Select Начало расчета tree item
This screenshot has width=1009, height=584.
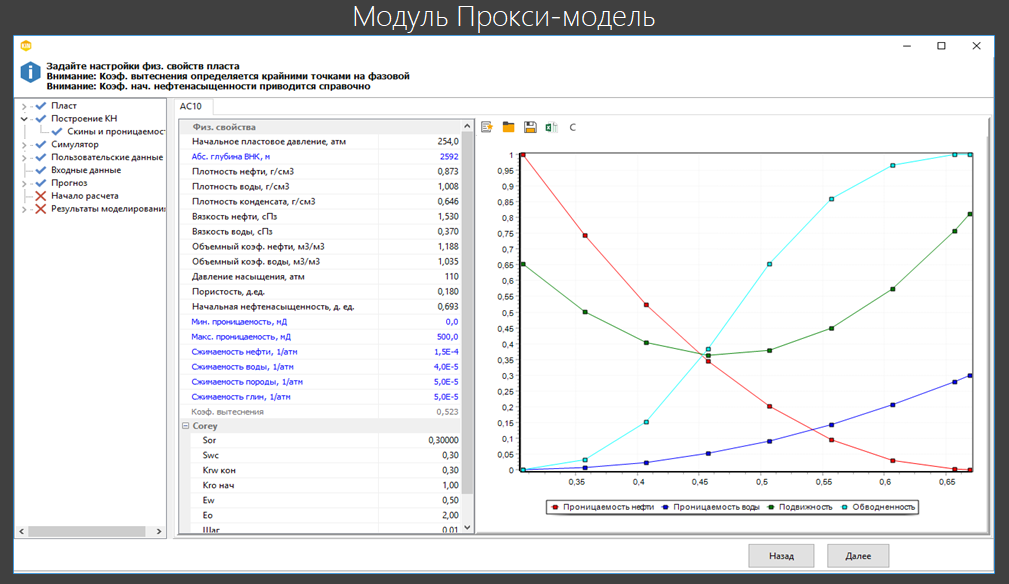[x=85, y=196]
